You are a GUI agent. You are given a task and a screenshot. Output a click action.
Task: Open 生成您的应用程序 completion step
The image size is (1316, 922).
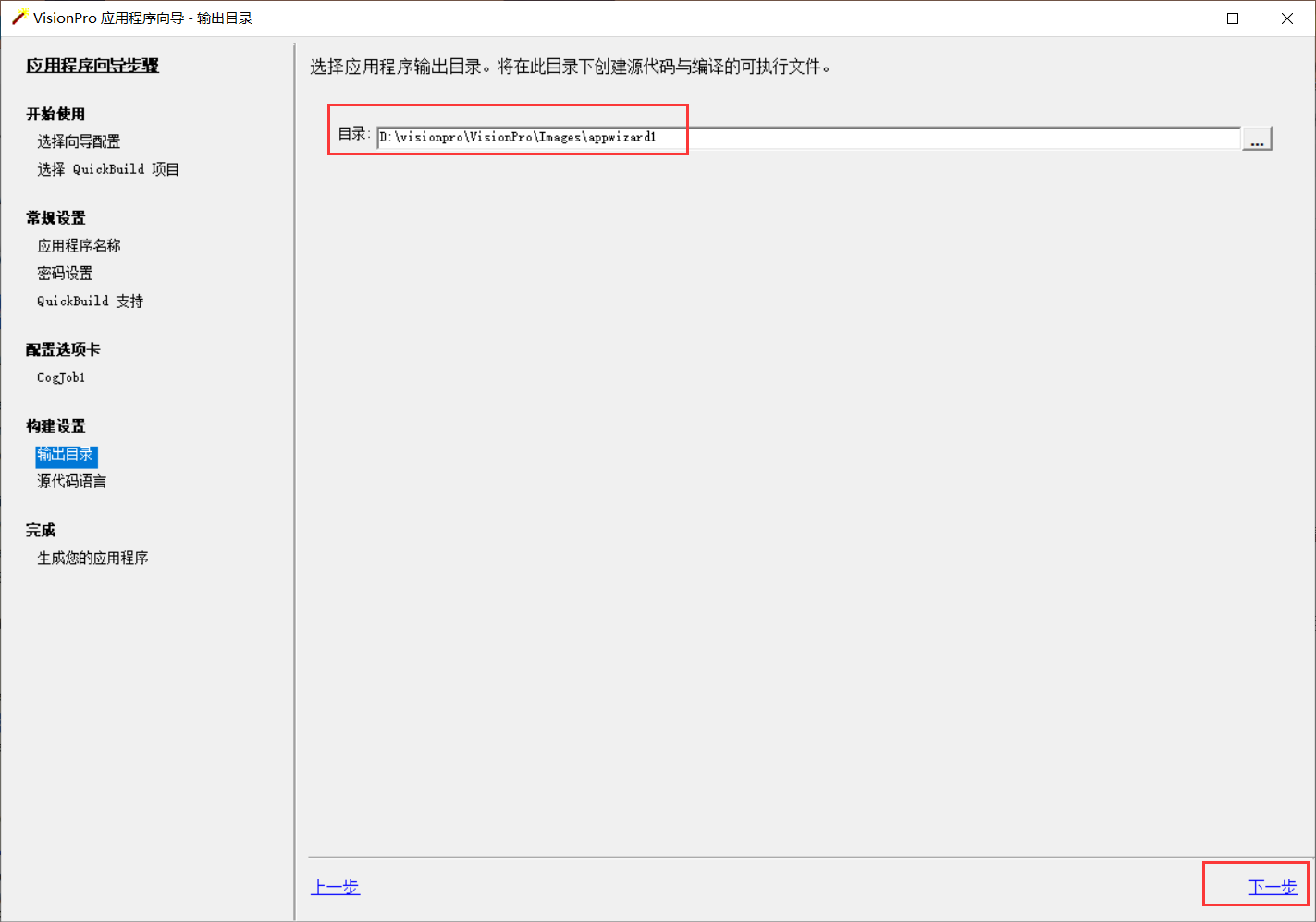click(x=92, y=558)
